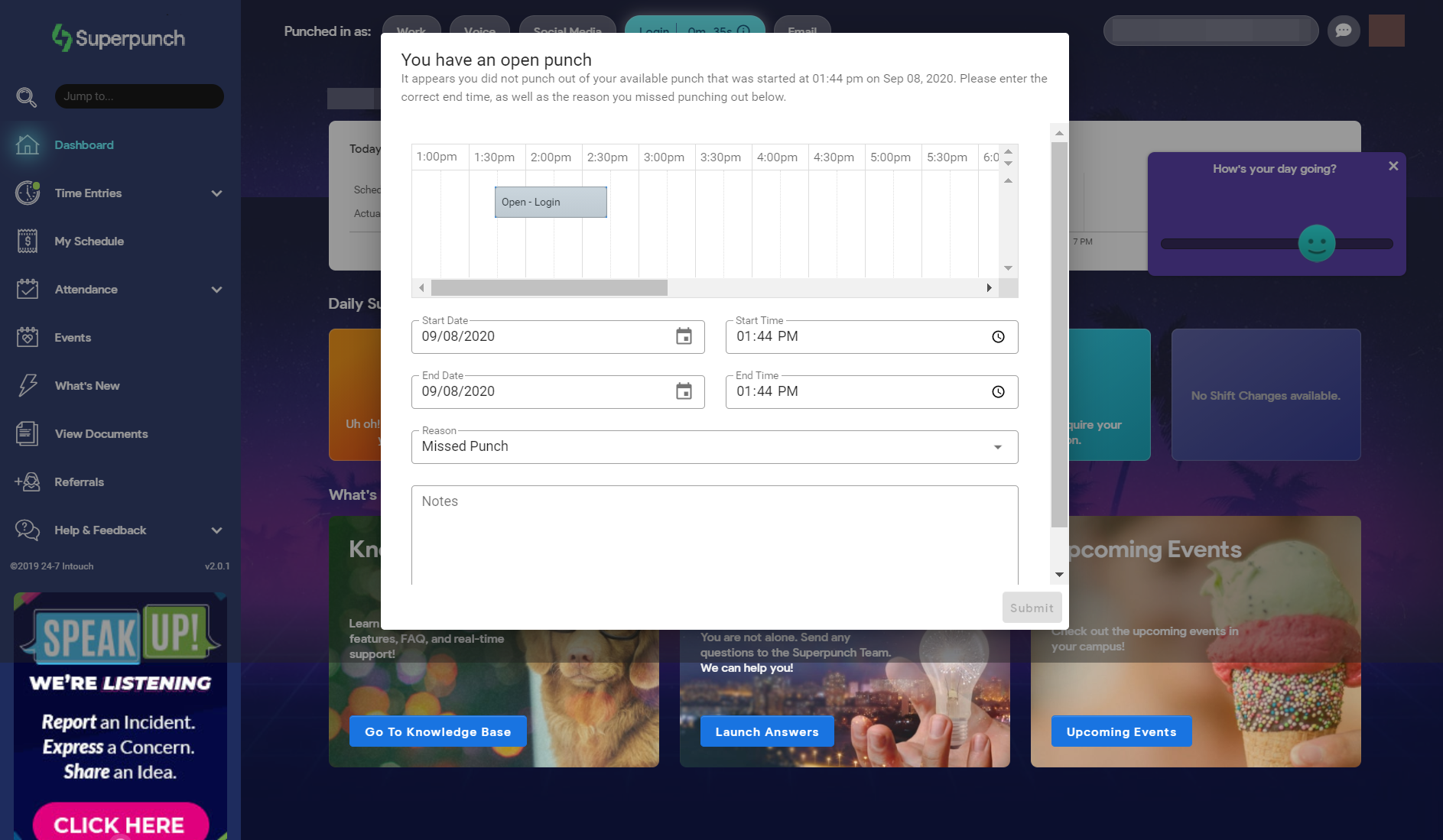Go to View Documents
The width and height of the screenshot is (1443, 840).
pyautogui.click(x=101, y=434)
